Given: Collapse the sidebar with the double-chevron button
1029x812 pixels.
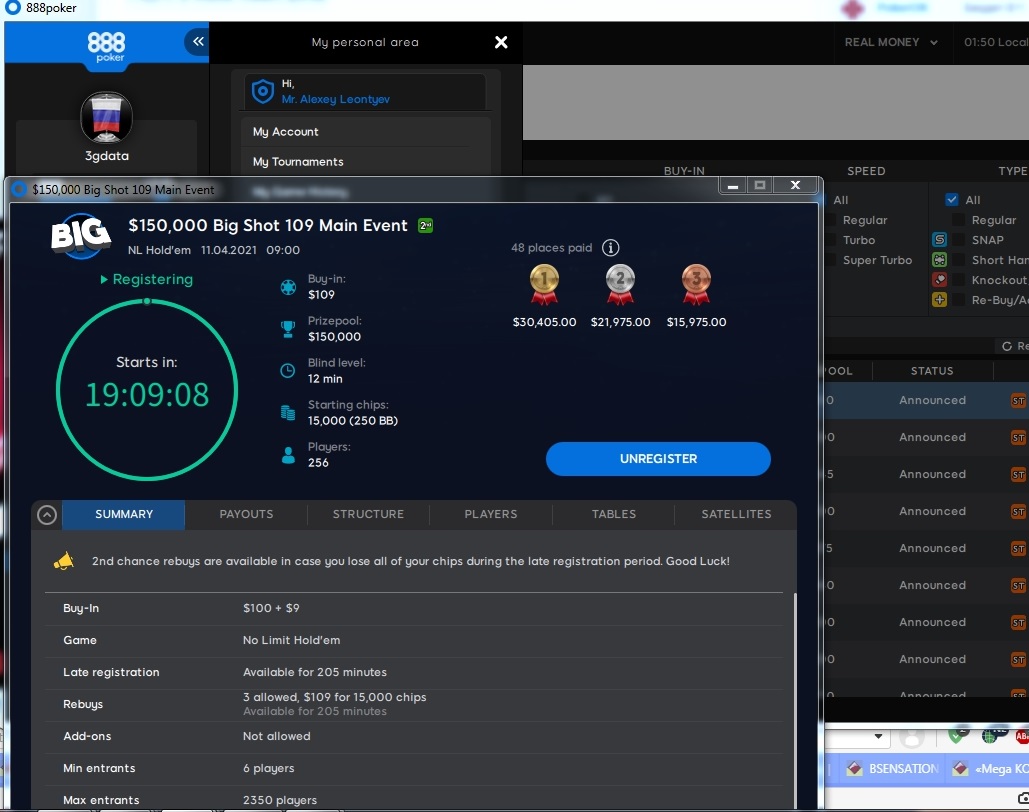Looking at the screenshot, I should click(197, 42).
